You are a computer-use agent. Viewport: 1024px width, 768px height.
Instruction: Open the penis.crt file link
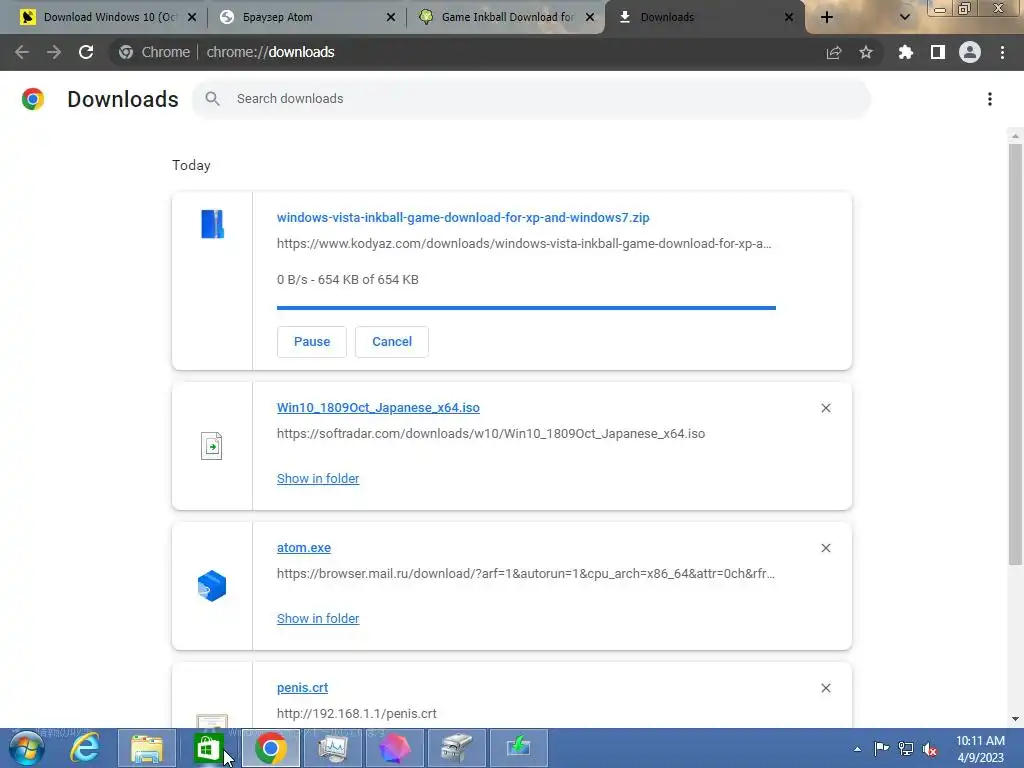pyautogui.click(x=302, y=688)
